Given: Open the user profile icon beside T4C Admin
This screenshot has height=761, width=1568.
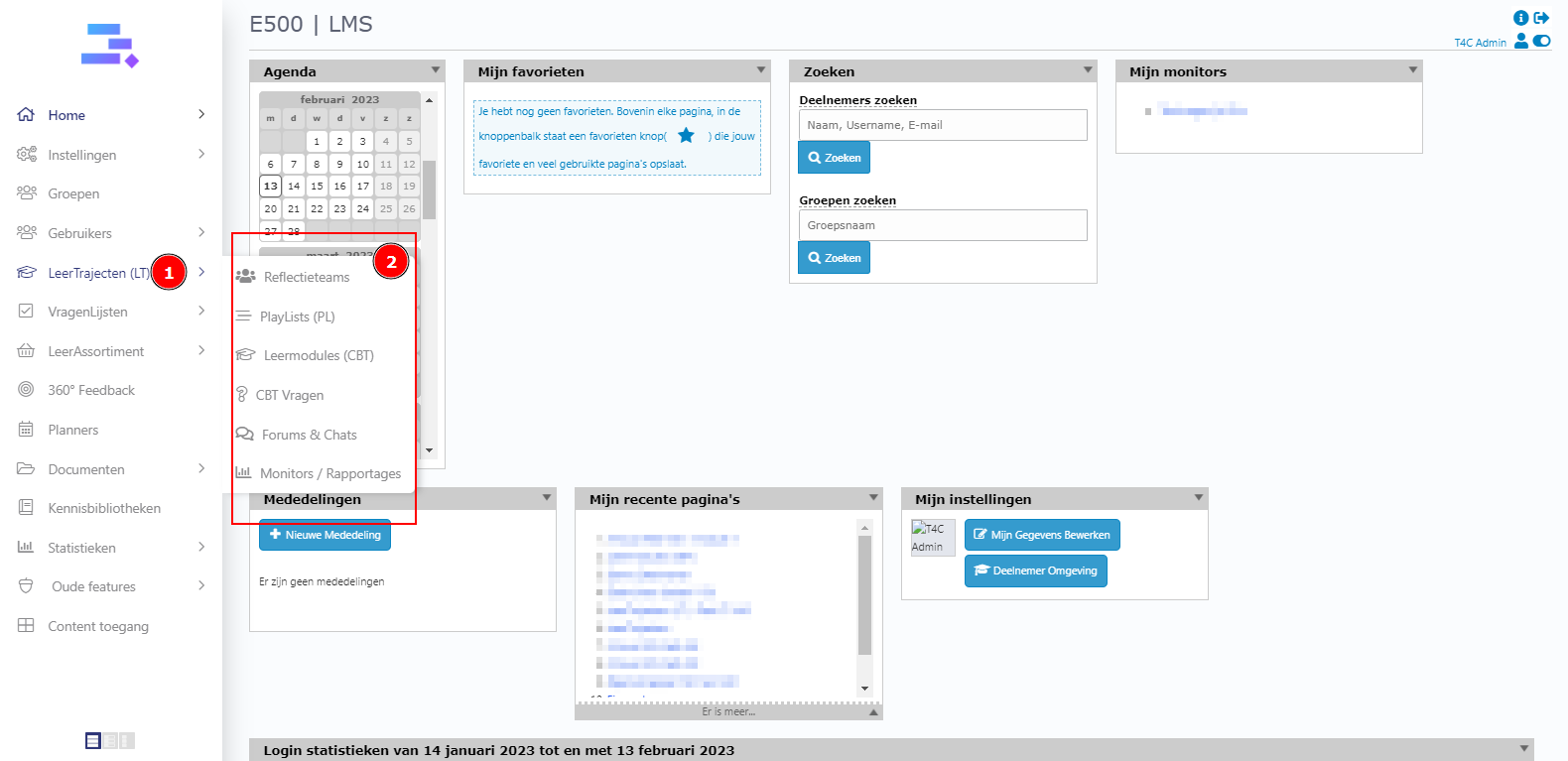Looking at the screenshot, I should [x=1521, y=42].
